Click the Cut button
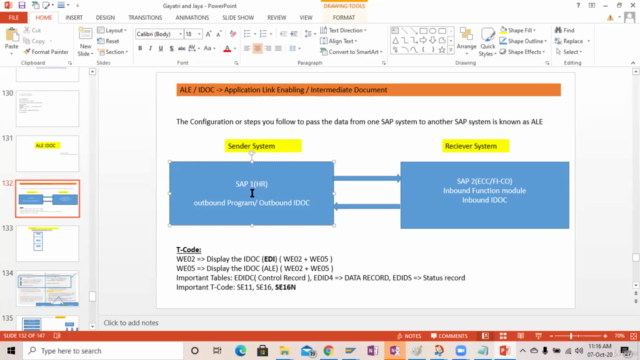This screenshot has width=640, height=360. pyautogui.click(x=32, y=30)
